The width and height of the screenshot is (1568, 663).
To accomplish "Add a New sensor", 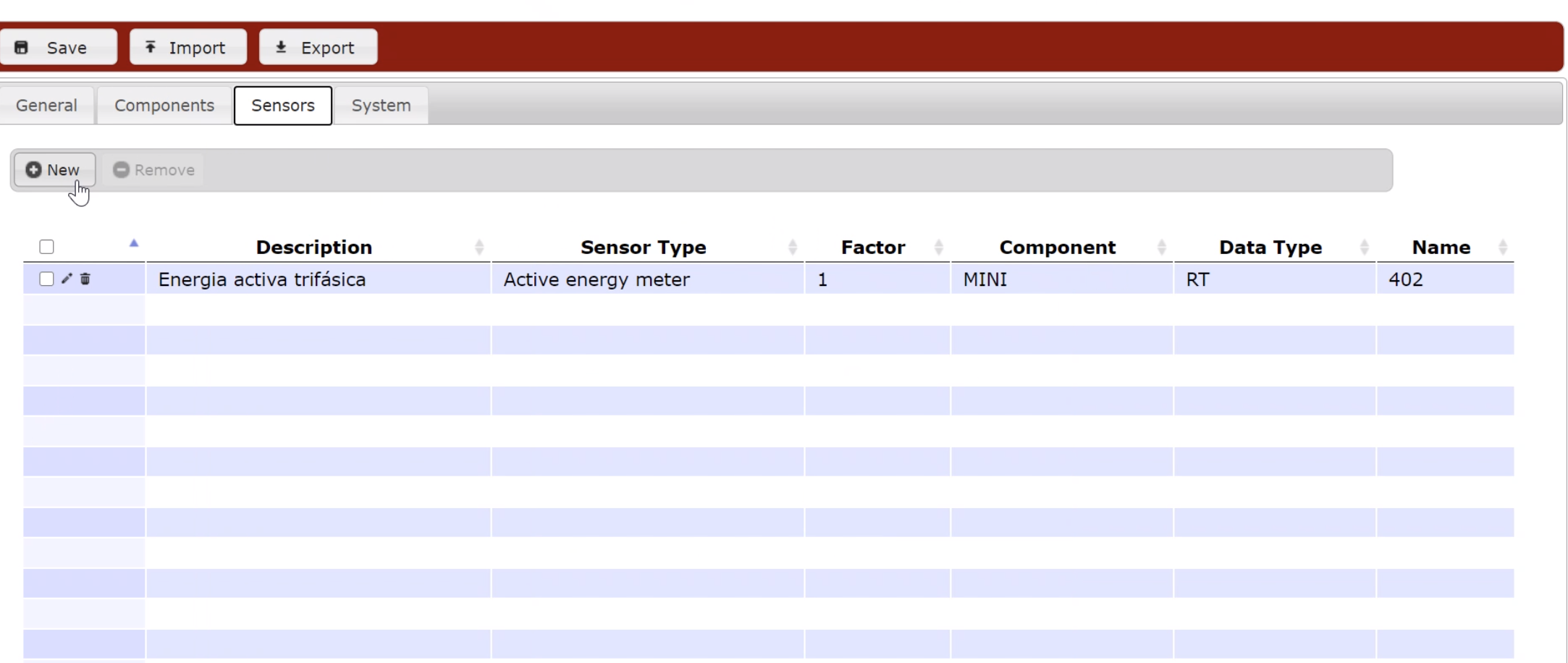I will tap(54, 170).
